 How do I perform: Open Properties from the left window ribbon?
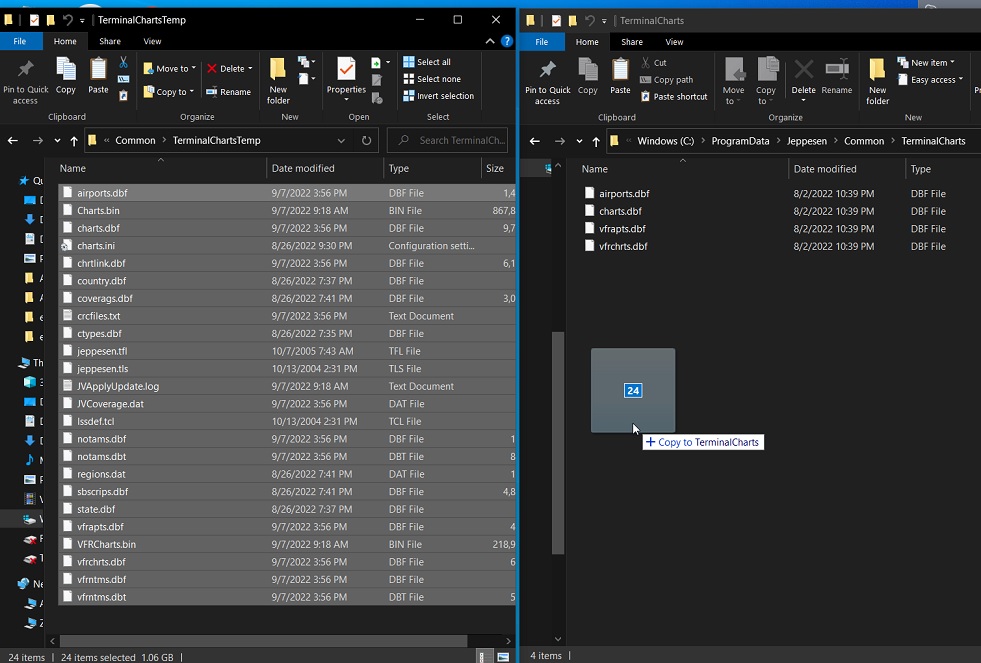tap(345, 80)
